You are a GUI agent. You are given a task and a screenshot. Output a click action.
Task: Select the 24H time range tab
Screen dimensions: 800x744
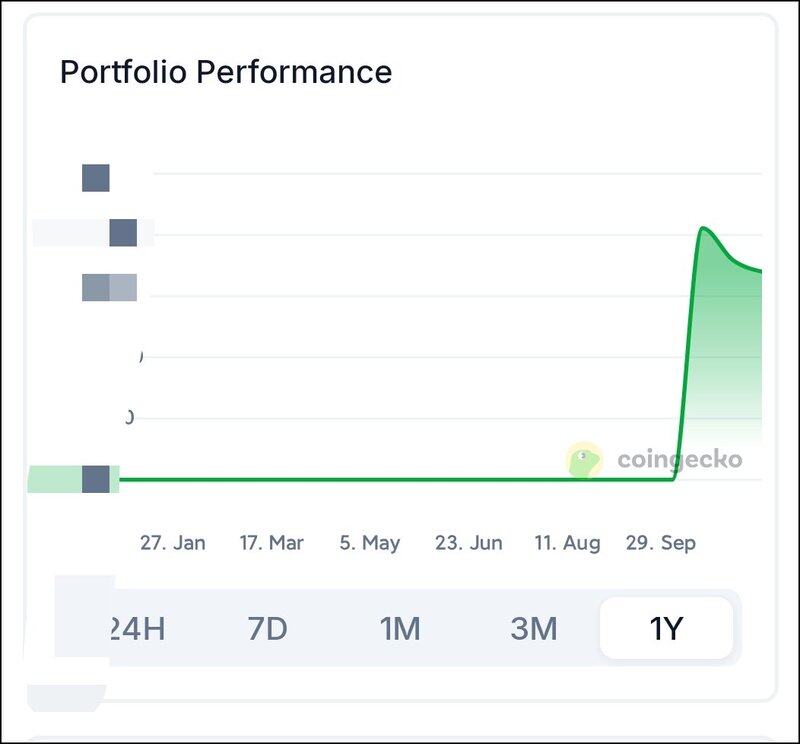point(136,629)
